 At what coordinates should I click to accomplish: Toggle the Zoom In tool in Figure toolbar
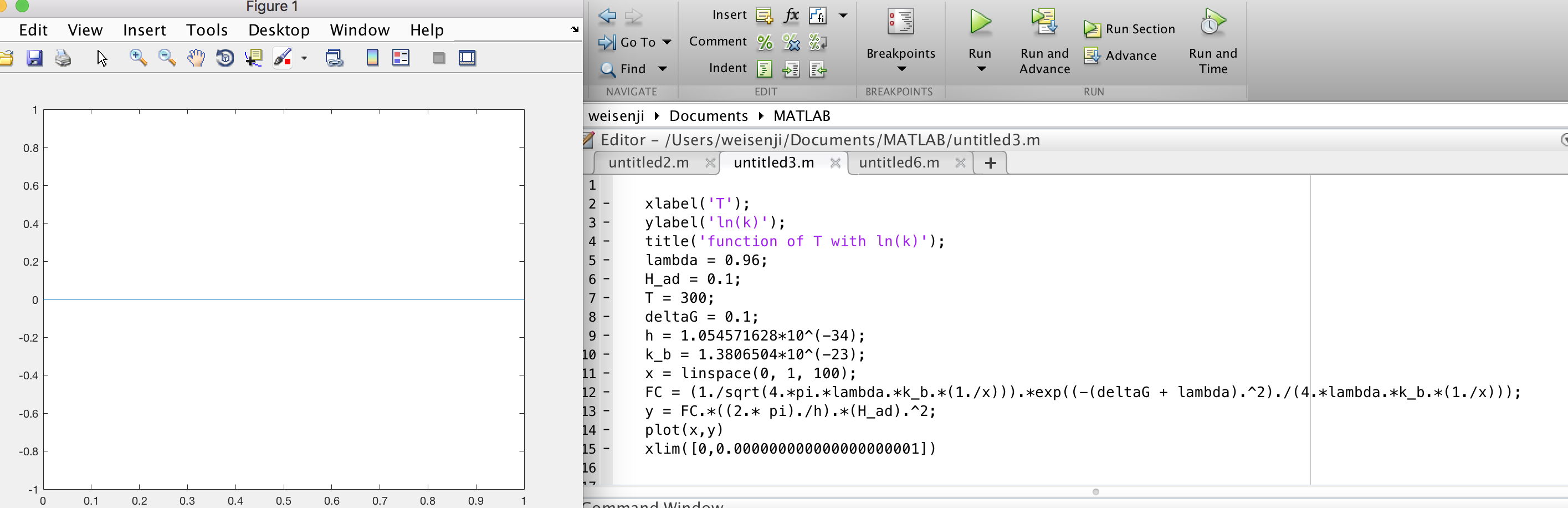[138, 58]
